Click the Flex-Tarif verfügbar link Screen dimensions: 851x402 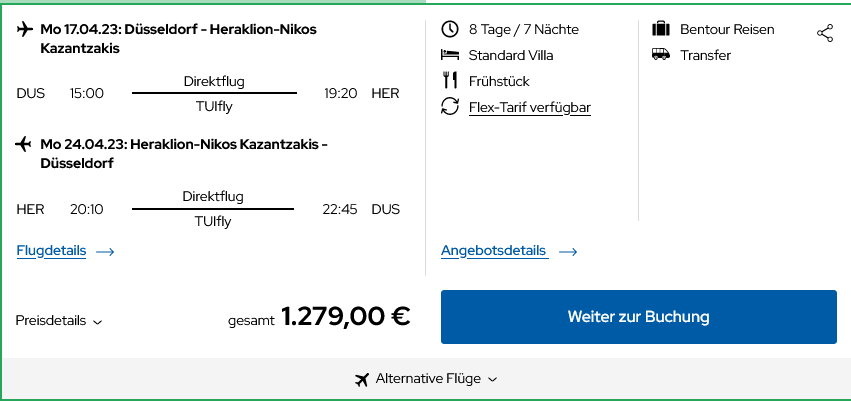coord(530,107)
